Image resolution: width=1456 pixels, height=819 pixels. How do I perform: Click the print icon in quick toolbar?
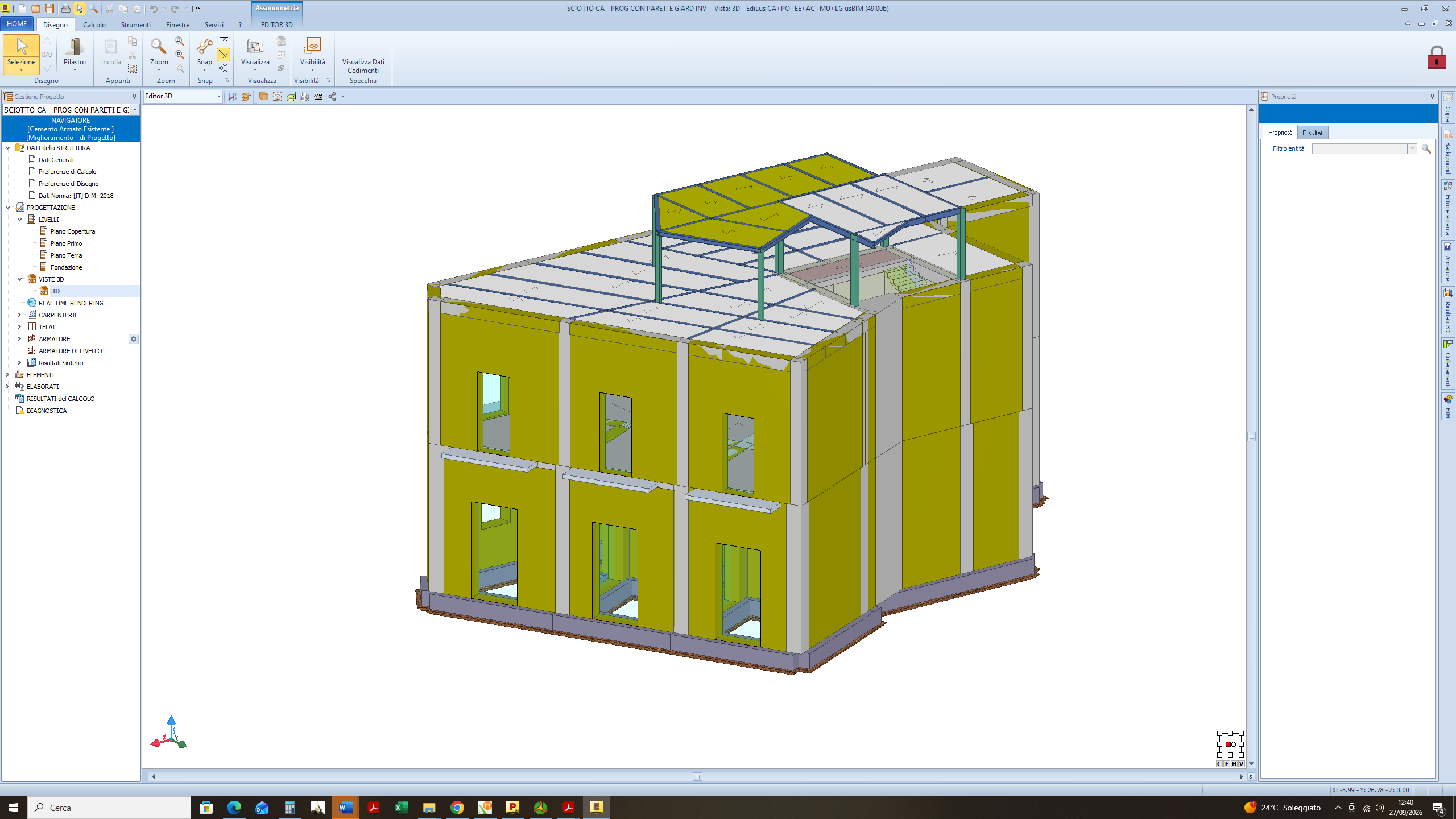coord(65,9)
